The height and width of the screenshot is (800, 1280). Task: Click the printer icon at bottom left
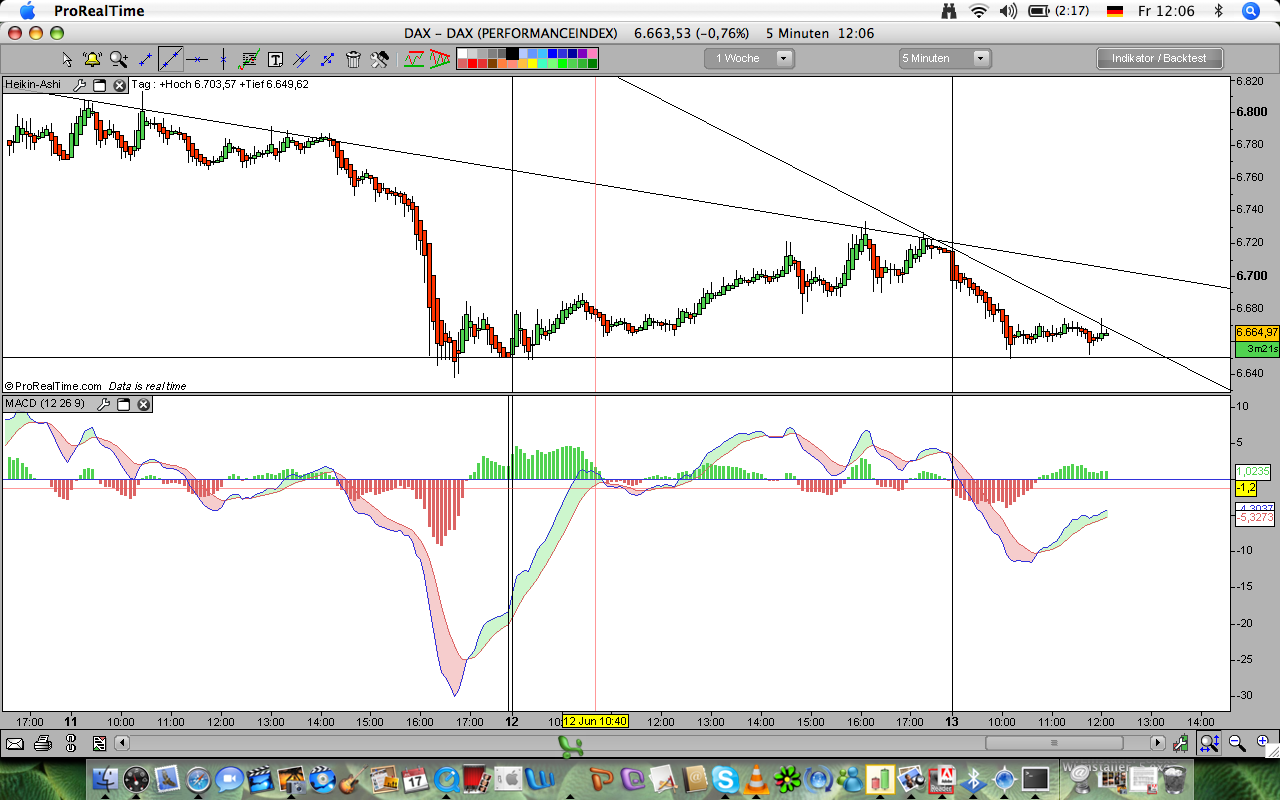(42, 743)
